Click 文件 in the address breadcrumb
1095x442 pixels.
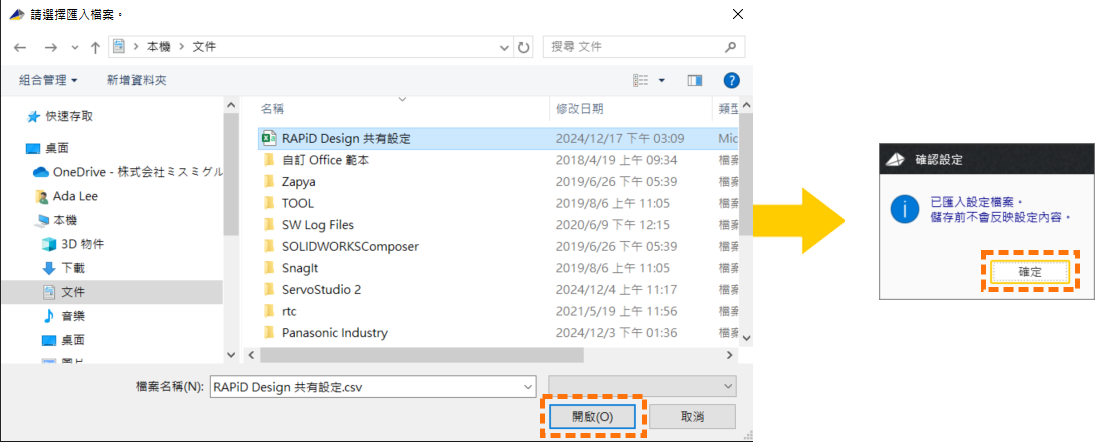point(205,47)
